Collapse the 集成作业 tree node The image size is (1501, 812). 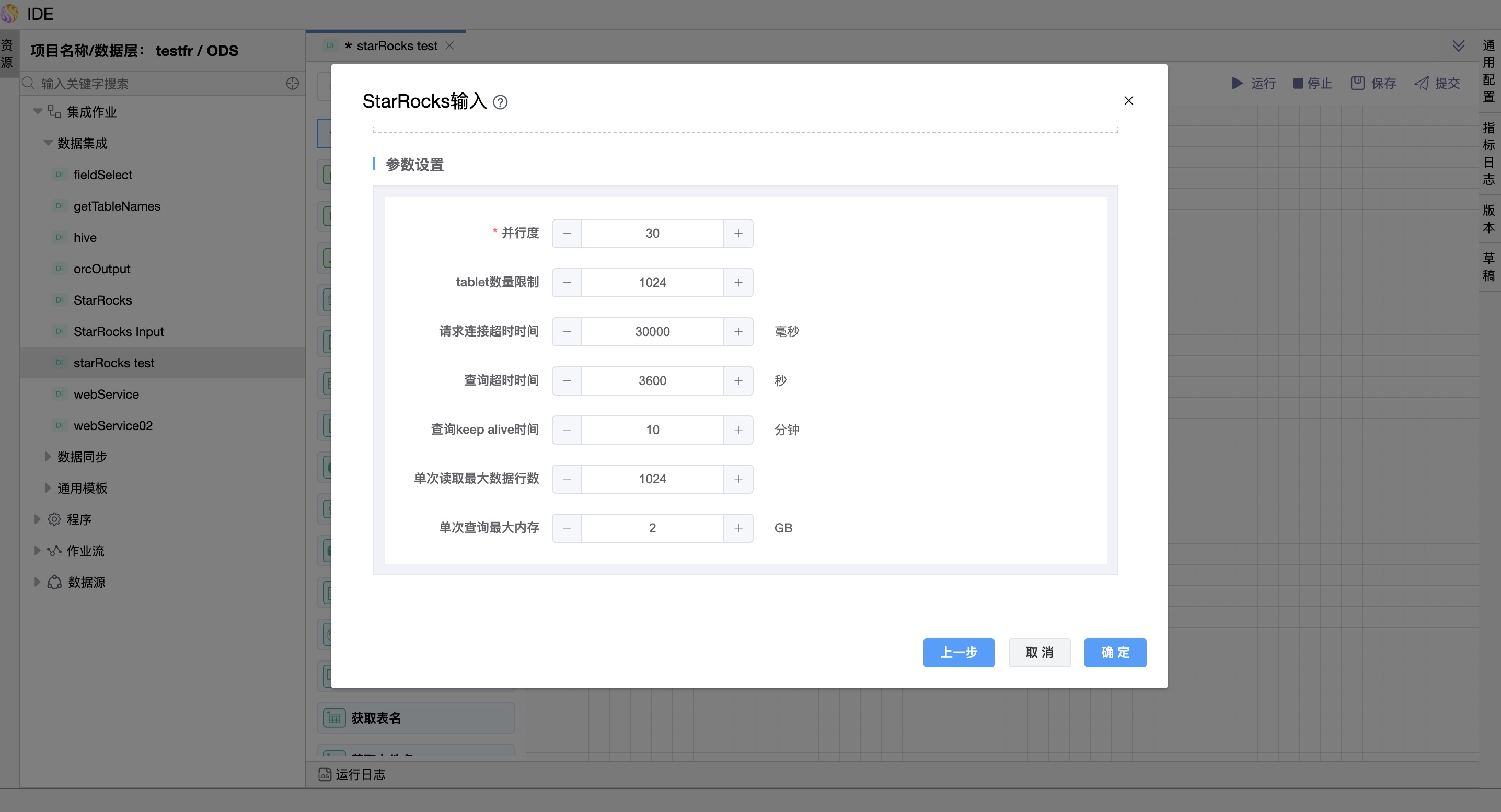pyautogui.click(x=37, y=111)
